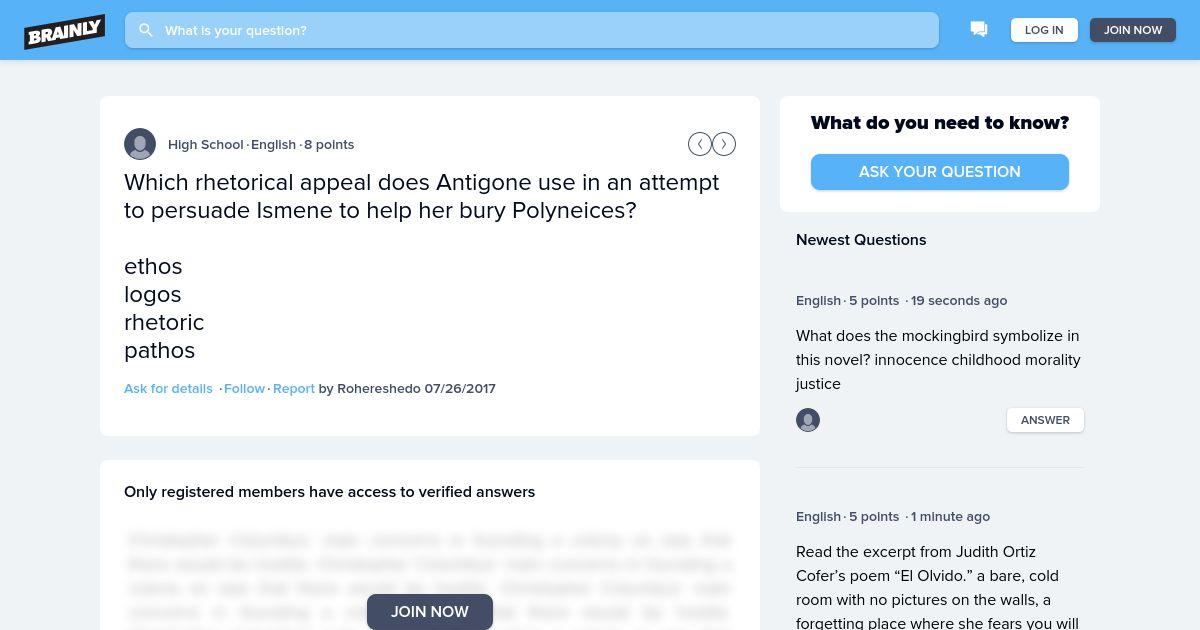Go to previous question arrow
The height and width of the screenshot is (630, 1200).
(x=700, y=144)
